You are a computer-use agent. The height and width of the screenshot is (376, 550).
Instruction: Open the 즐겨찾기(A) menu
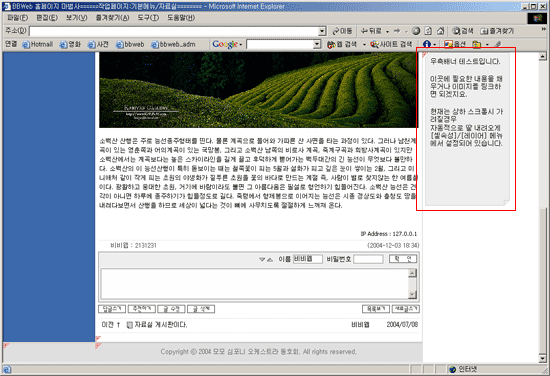point(112,18)
